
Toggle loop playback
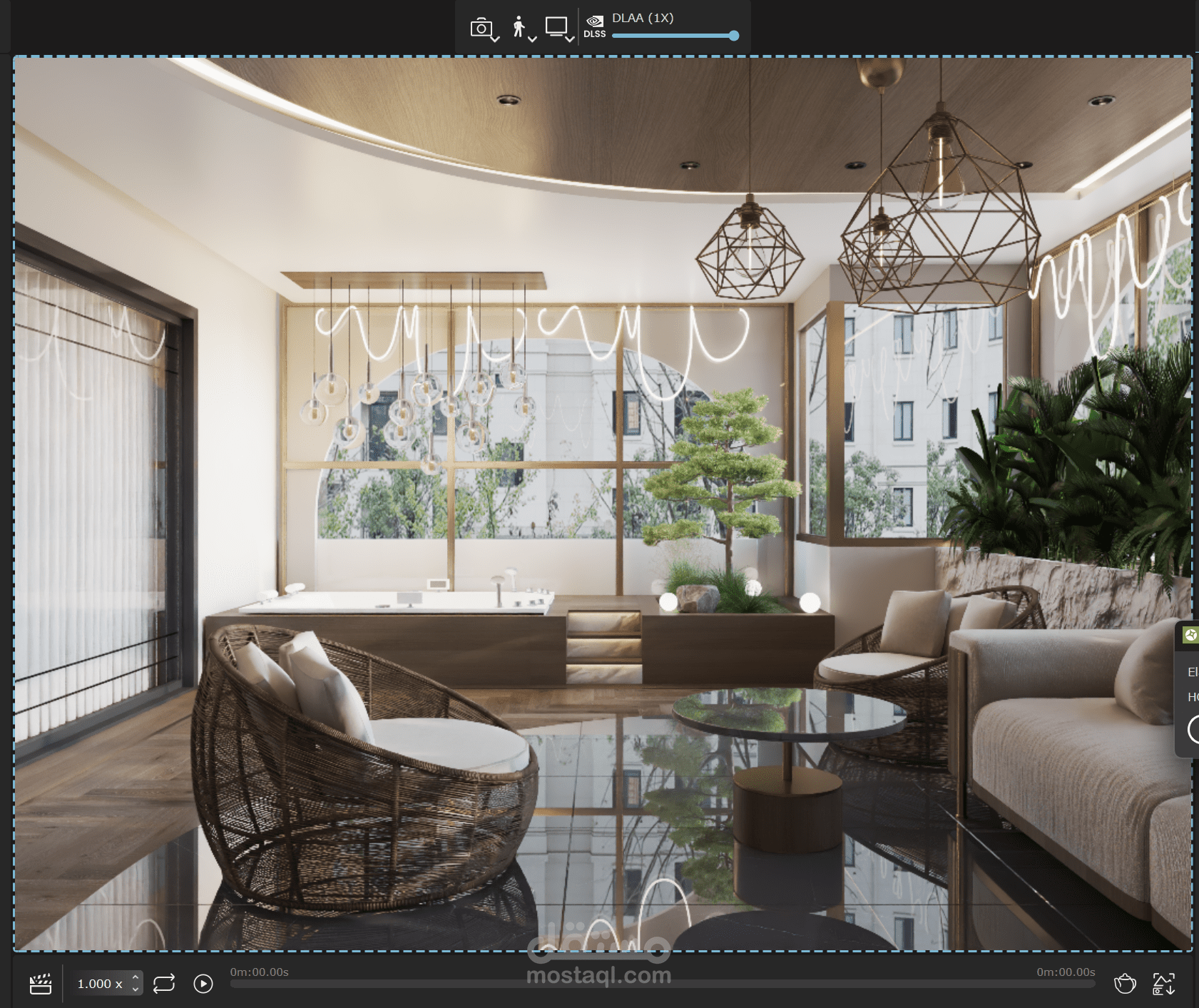tap(164, 984)
